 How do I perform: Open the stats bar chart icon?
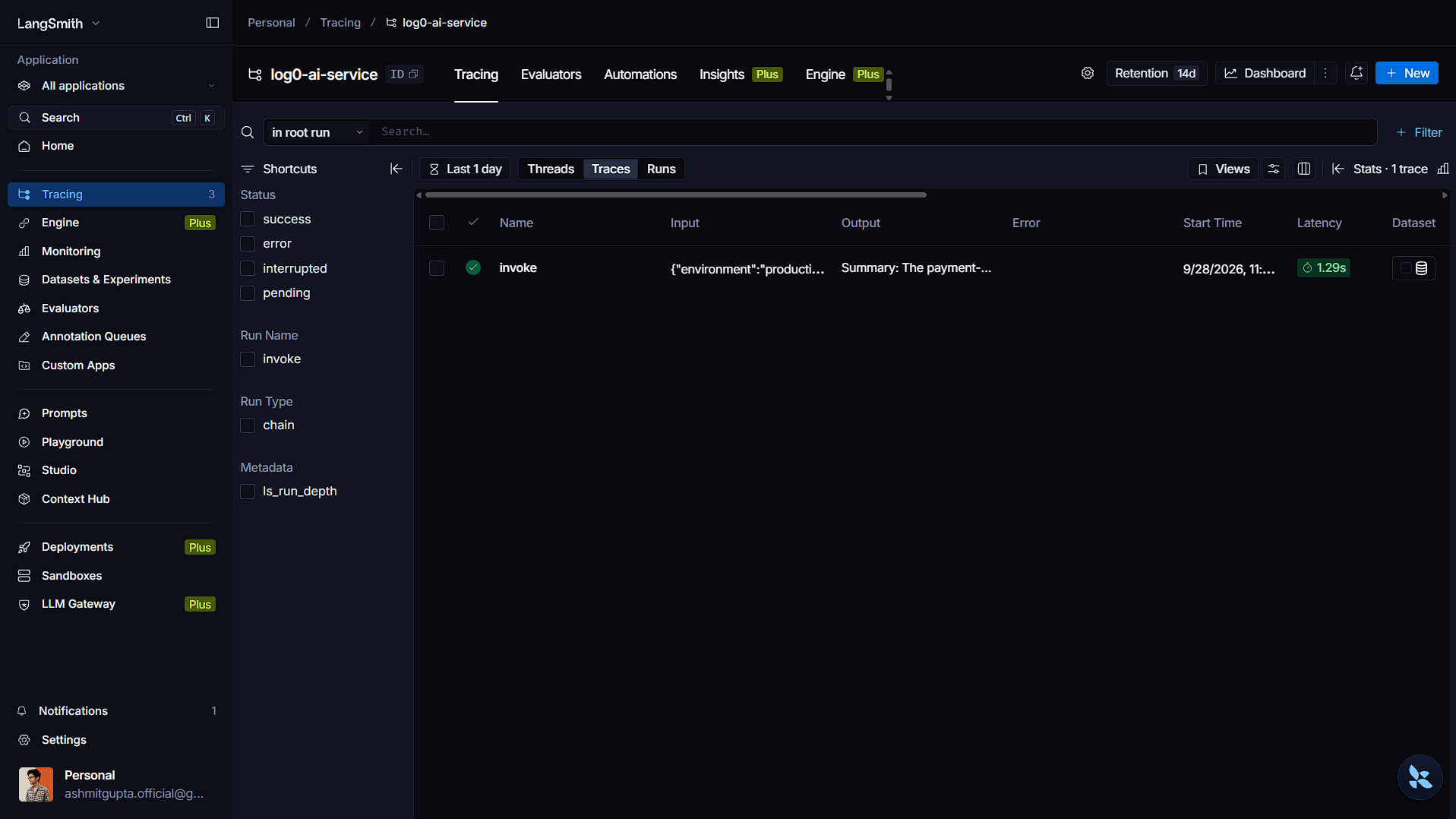[1443, 169]
